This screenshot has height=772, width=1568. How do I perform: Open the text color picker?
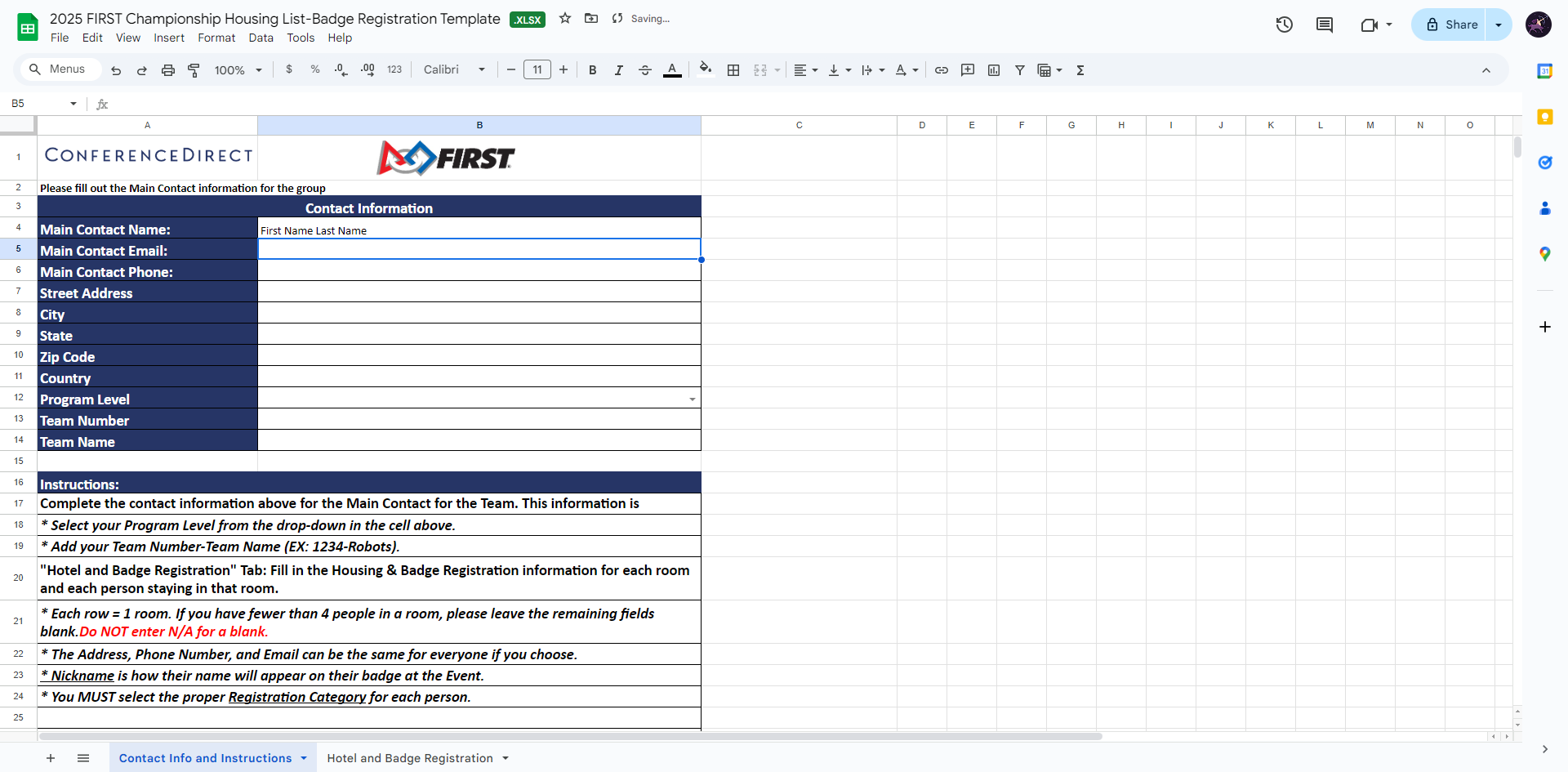(x=672, y=70)
